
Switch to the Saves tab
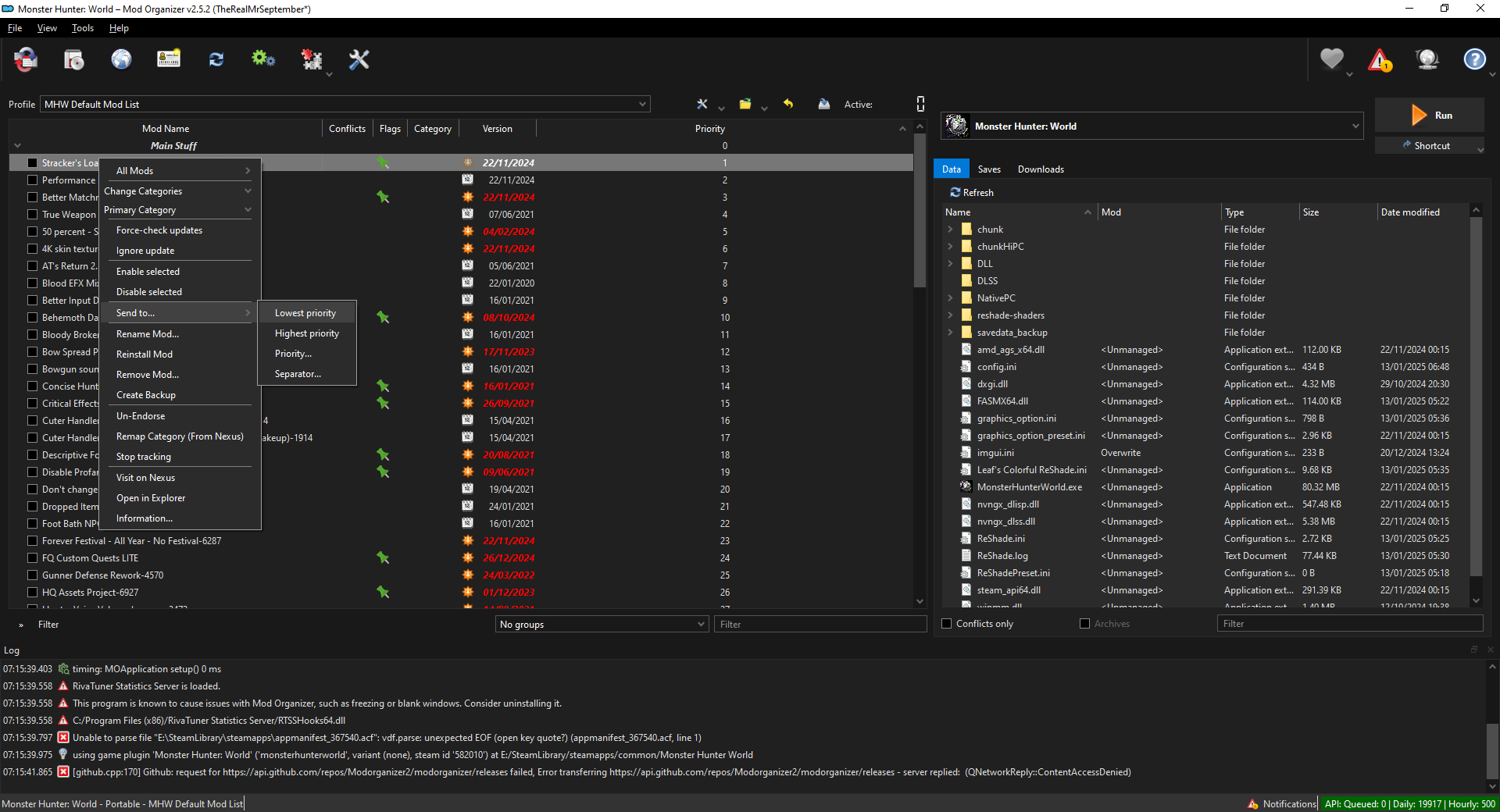[x=989, y=169]
